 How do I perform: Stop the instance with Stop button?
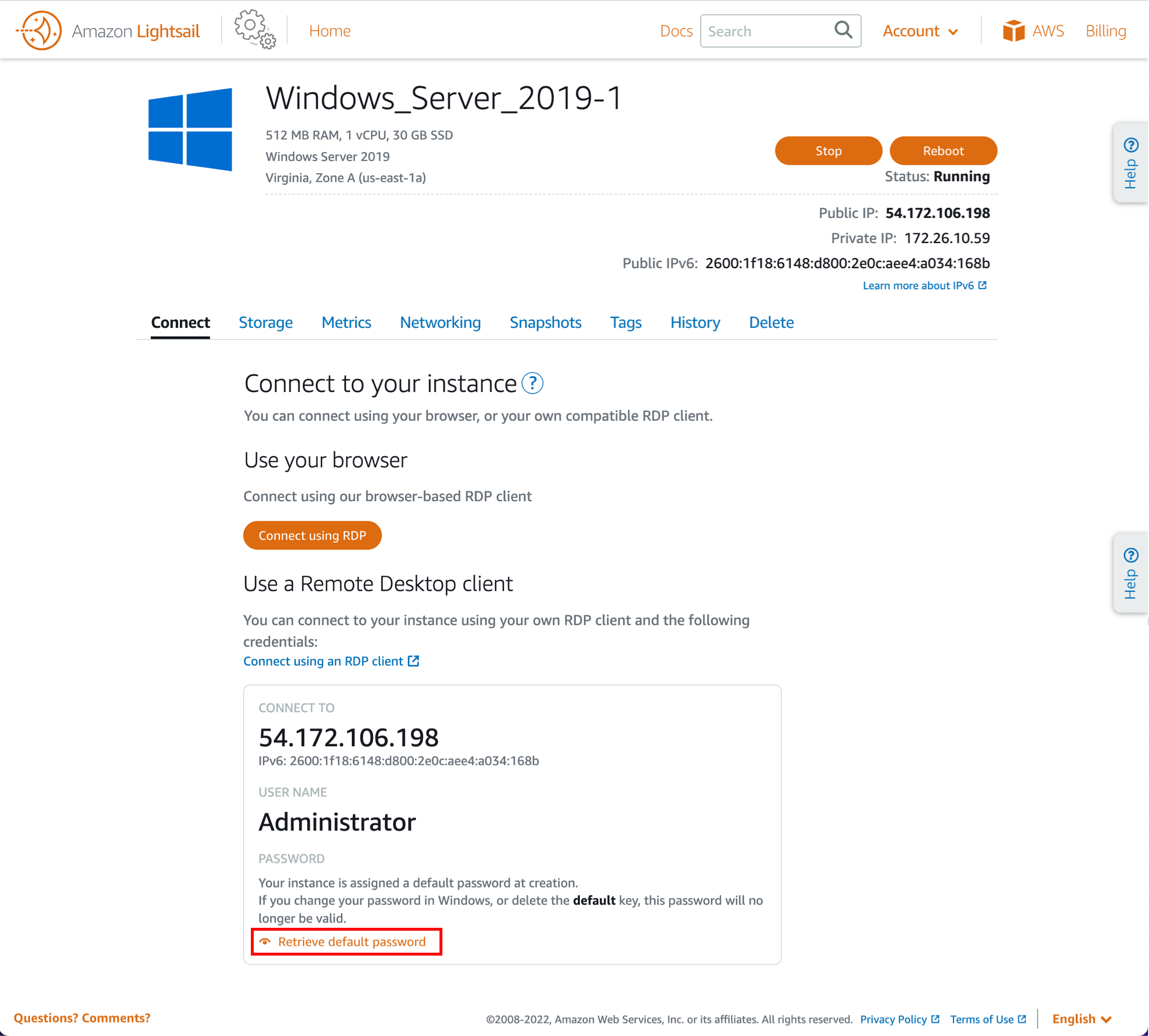pos(828,151)
